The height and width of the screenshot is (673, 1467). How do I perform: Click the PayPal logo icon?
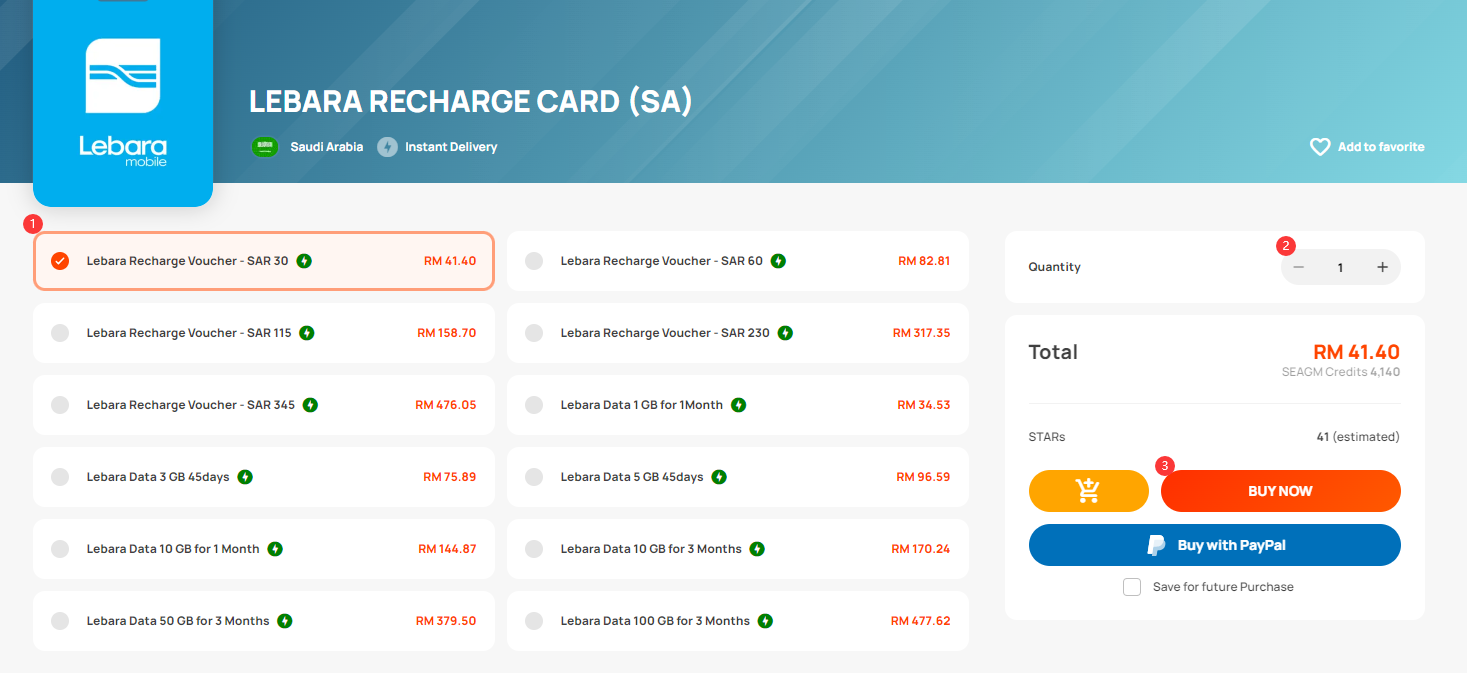pyautogui.click(x=1156, y=545)
